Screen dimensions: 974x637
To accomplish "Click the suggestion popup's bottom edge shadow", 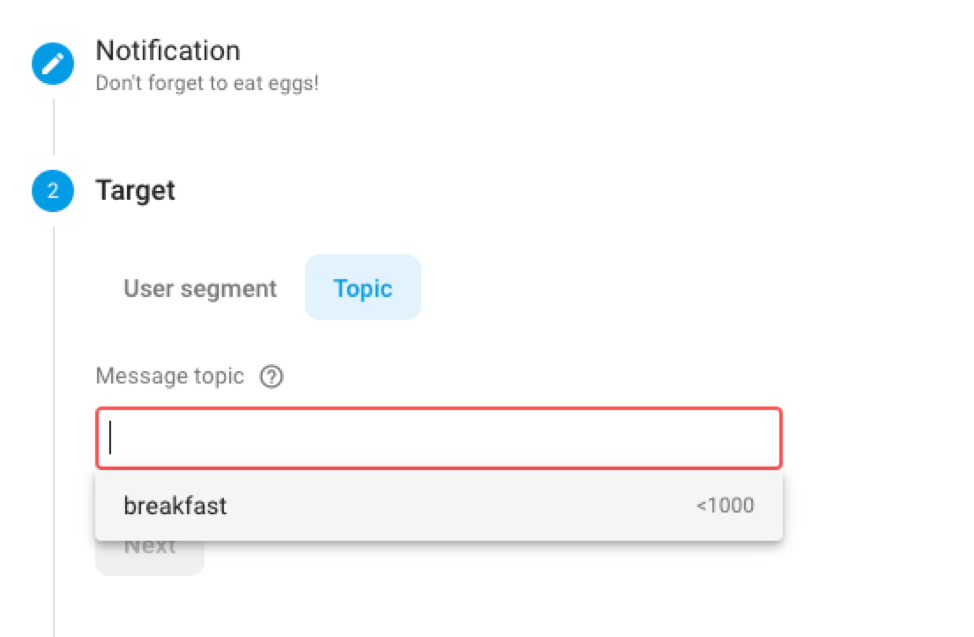I will point(438,542).
